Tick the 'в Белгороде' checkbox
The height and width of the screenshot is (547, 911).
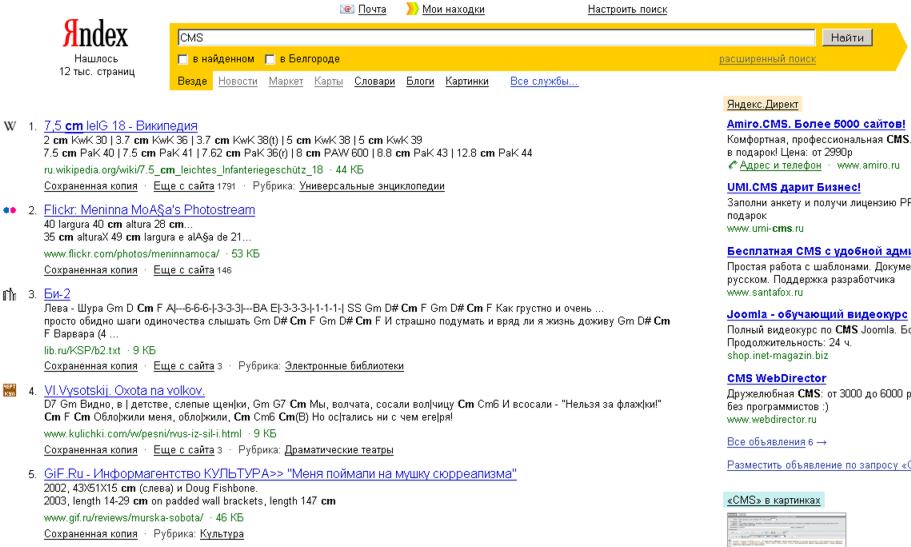tap(269, 60)
